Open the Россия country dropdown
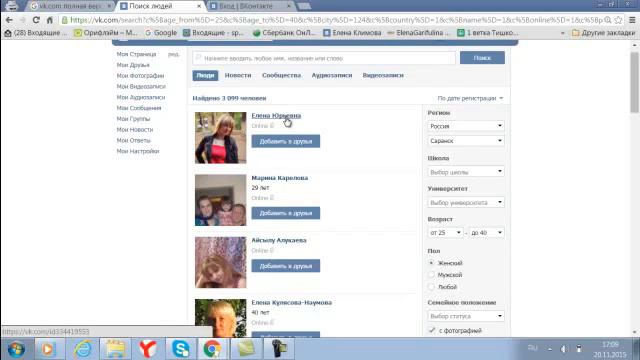Viewport: 640px width, 360px height. click(x=466, y=126)
